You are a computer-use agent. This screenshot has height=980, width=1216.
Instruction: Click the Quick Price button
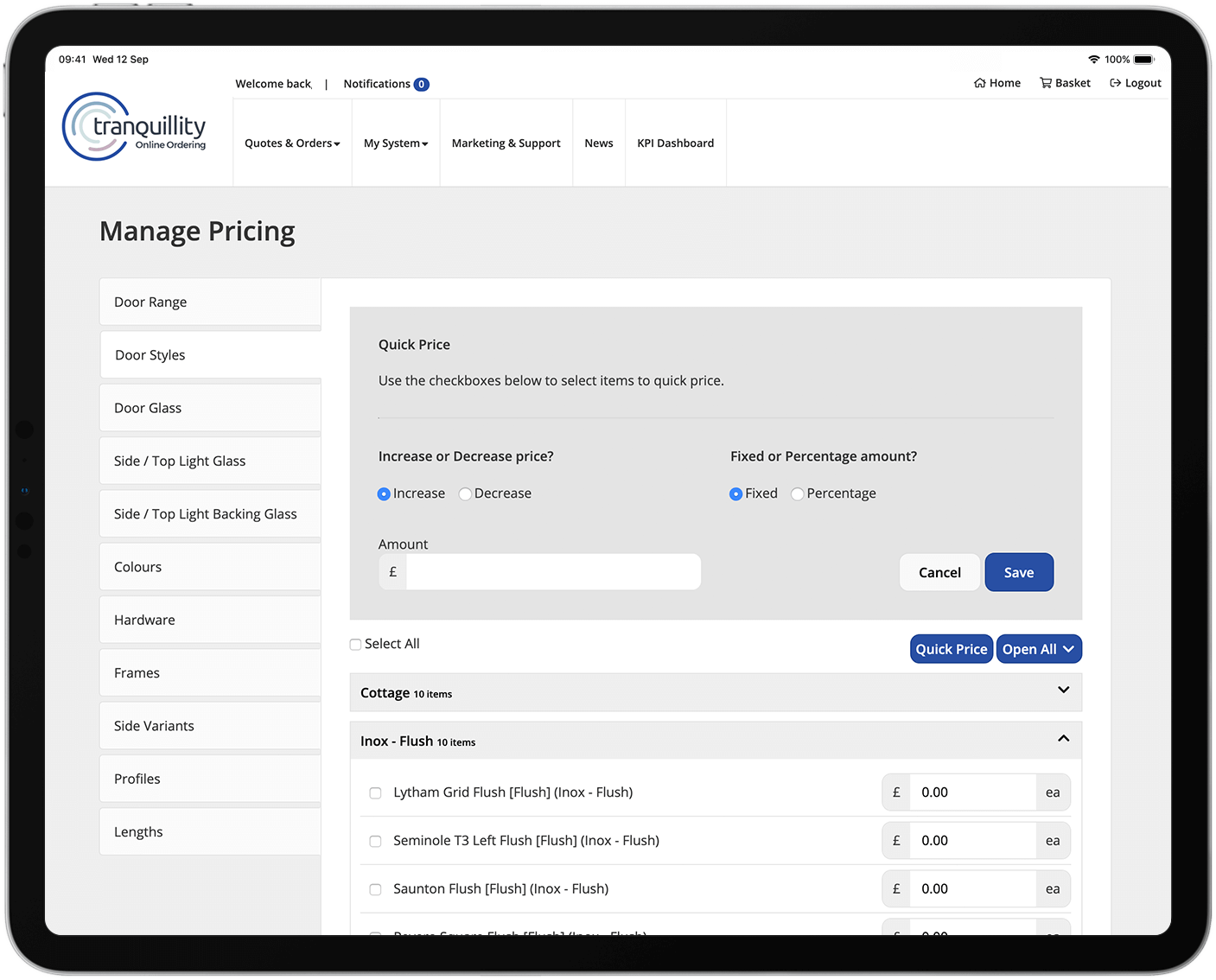point(952,649)
